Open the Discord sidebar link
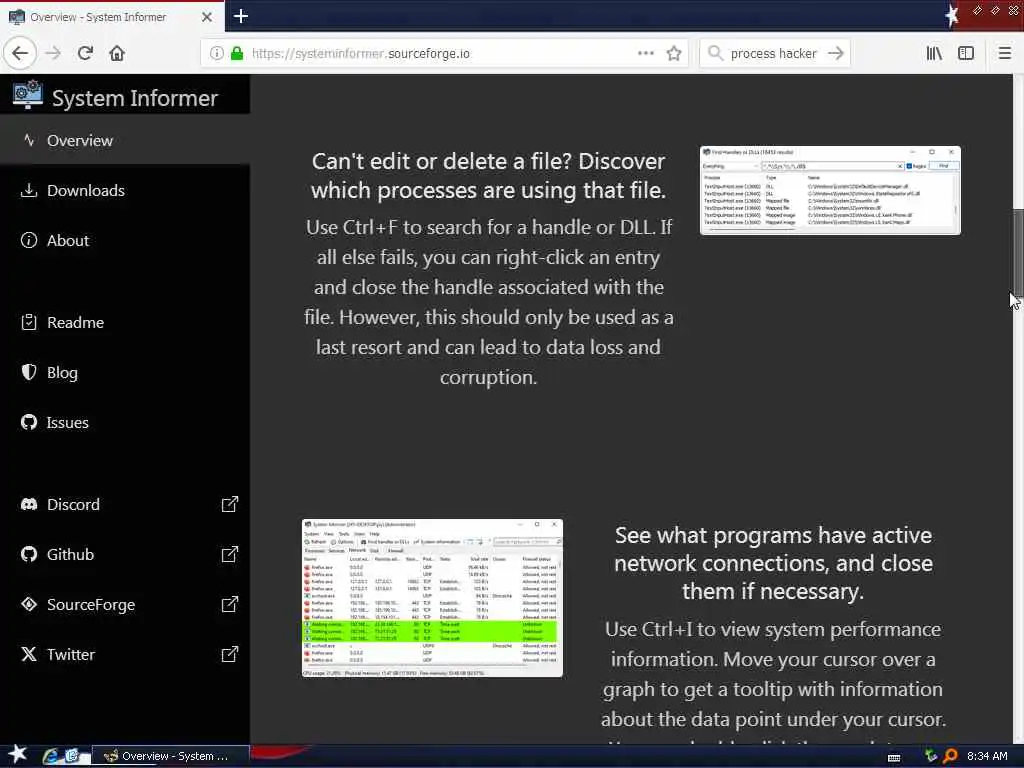This screenshot has height=768, width=1024. (125, 504)
